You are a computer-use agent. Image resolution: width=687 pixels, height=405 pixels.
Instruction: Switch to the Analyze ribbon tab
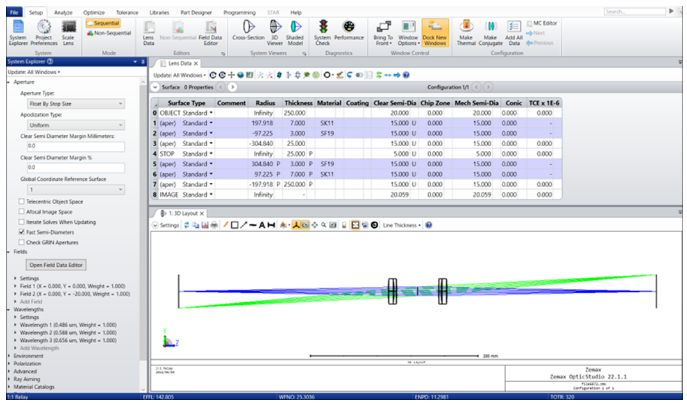tap(63, 13)
